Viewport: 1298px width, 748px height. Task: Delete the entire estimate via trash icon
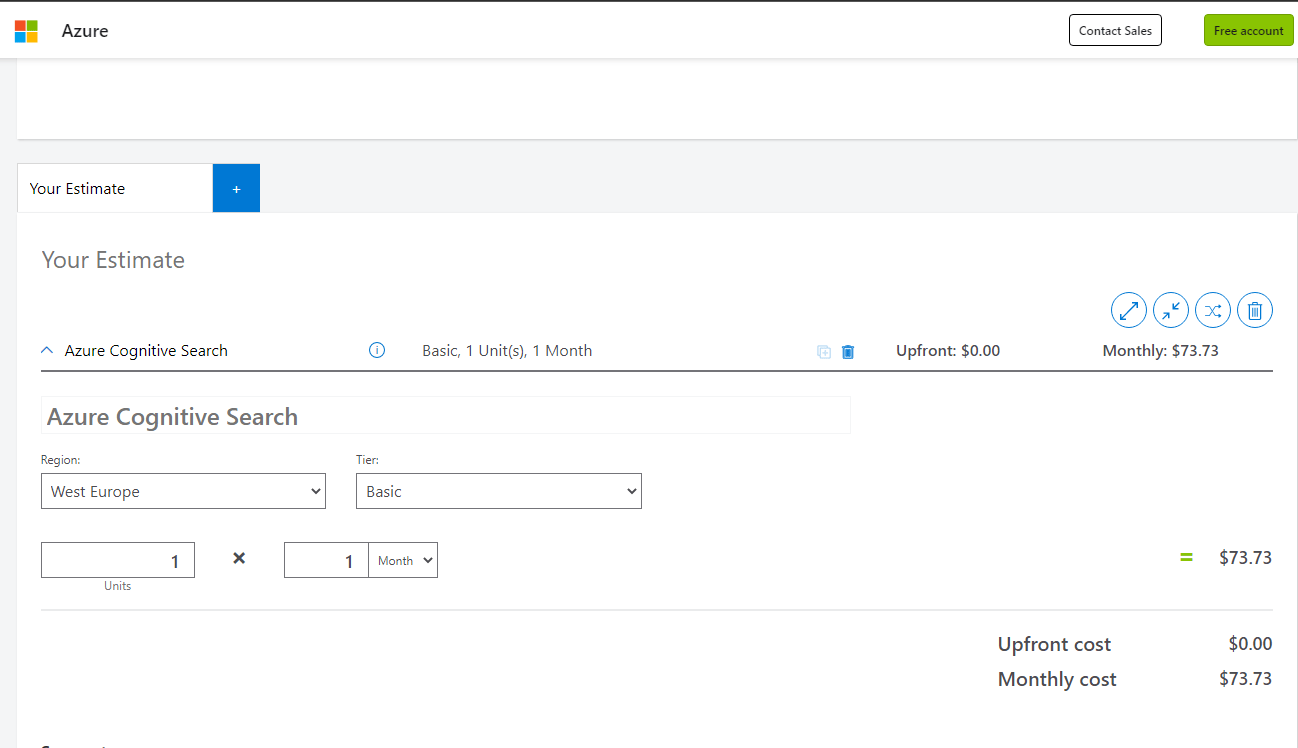coord(1254,310)
